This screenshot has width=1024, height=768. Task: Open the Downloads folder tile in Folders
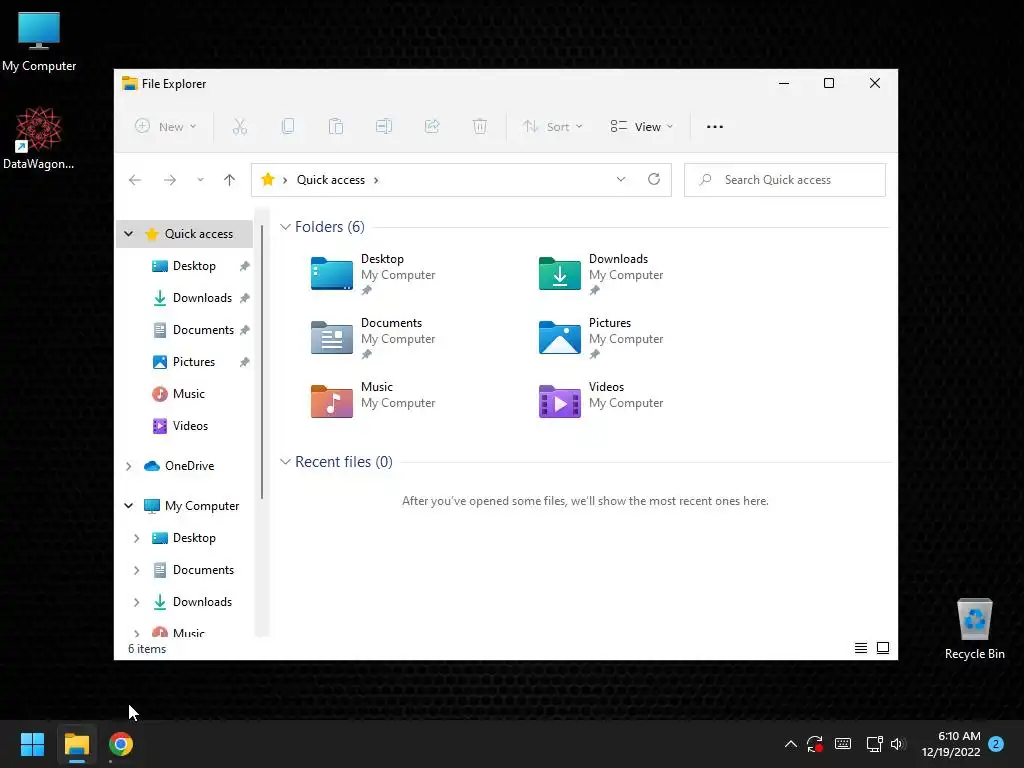coord(601,274)
